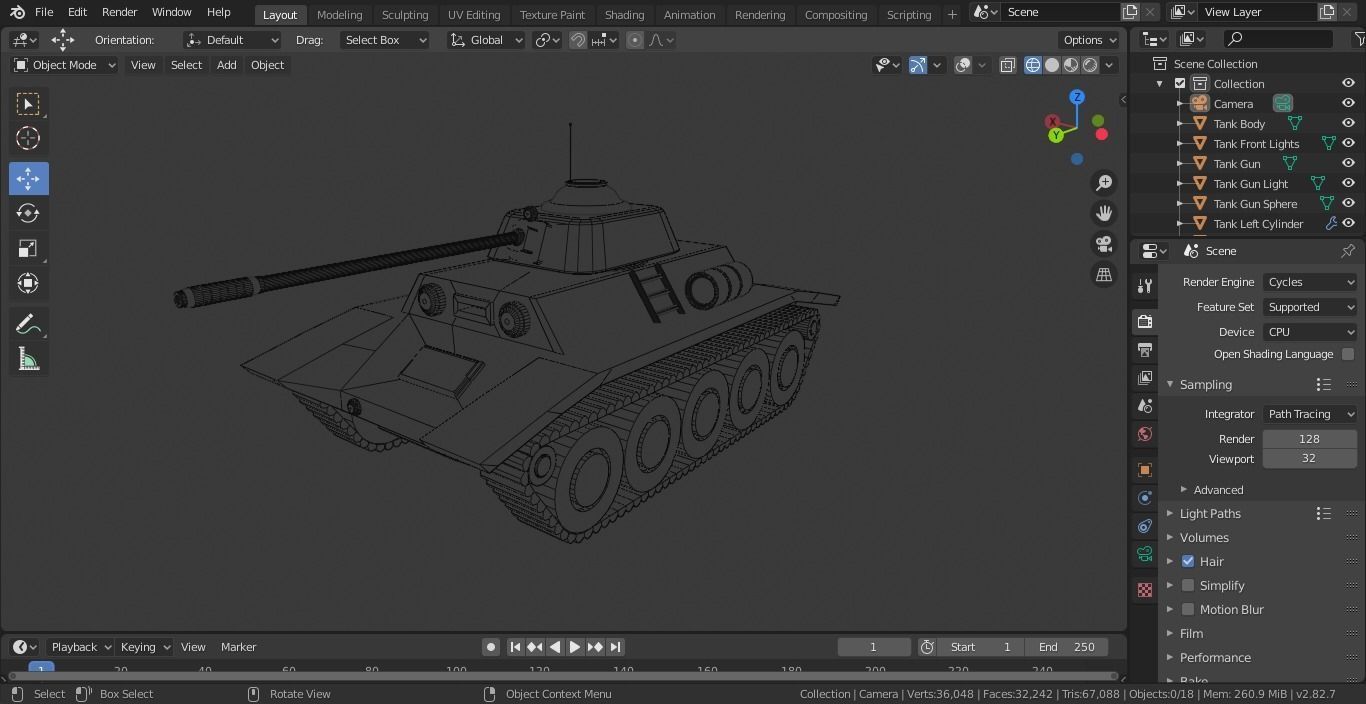Open the Render menu
This screenshot has height=704, width=1366.
[119, 12]
